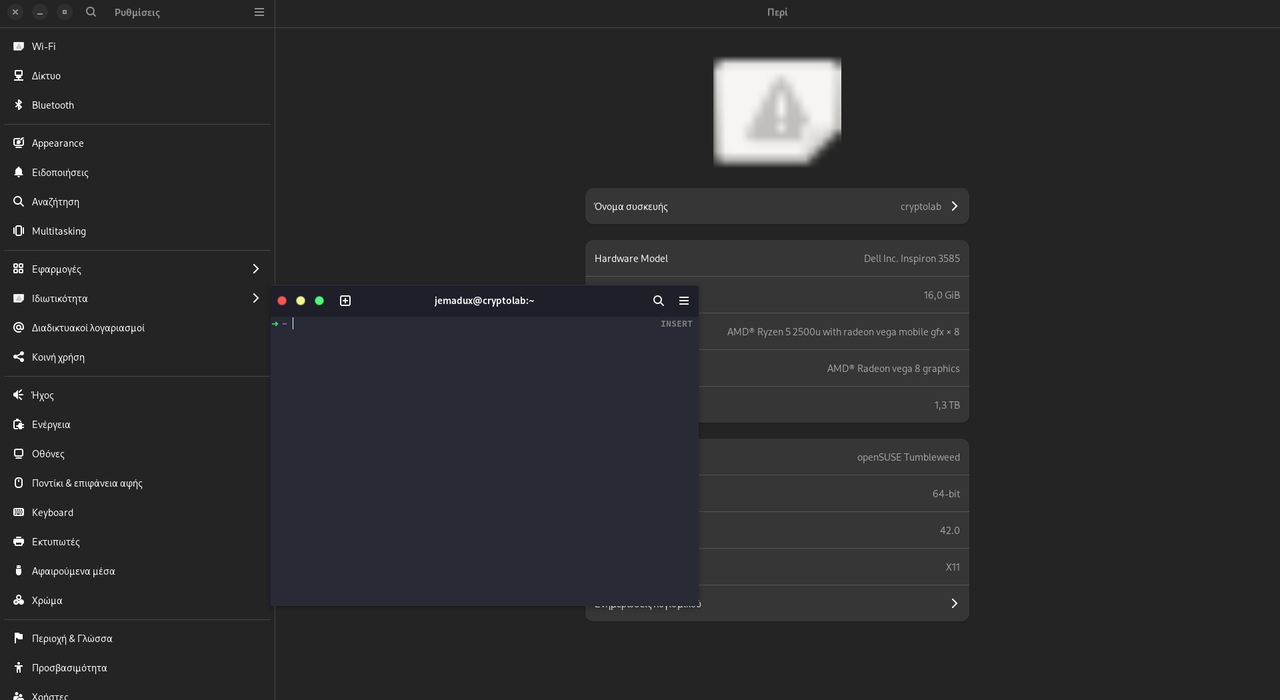Click the Hardware Model label
This screenshot has height=700, width=1280.
[631, 258]
